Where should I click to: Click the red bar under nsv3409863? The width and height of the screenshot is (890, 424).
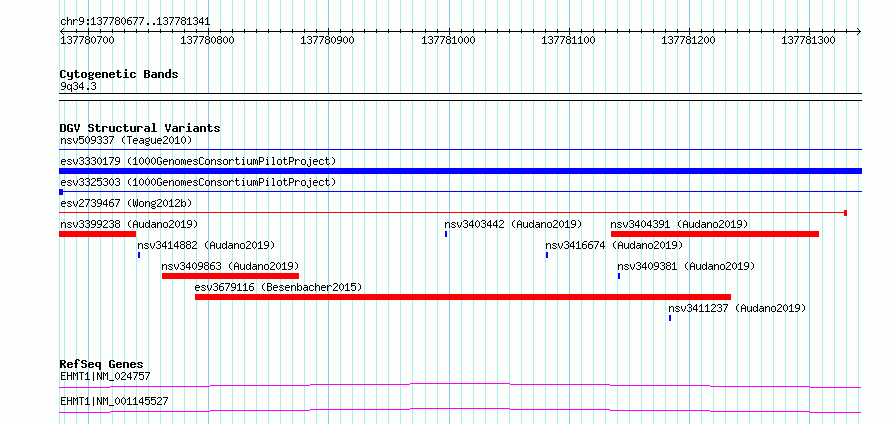tap(230, 276)
